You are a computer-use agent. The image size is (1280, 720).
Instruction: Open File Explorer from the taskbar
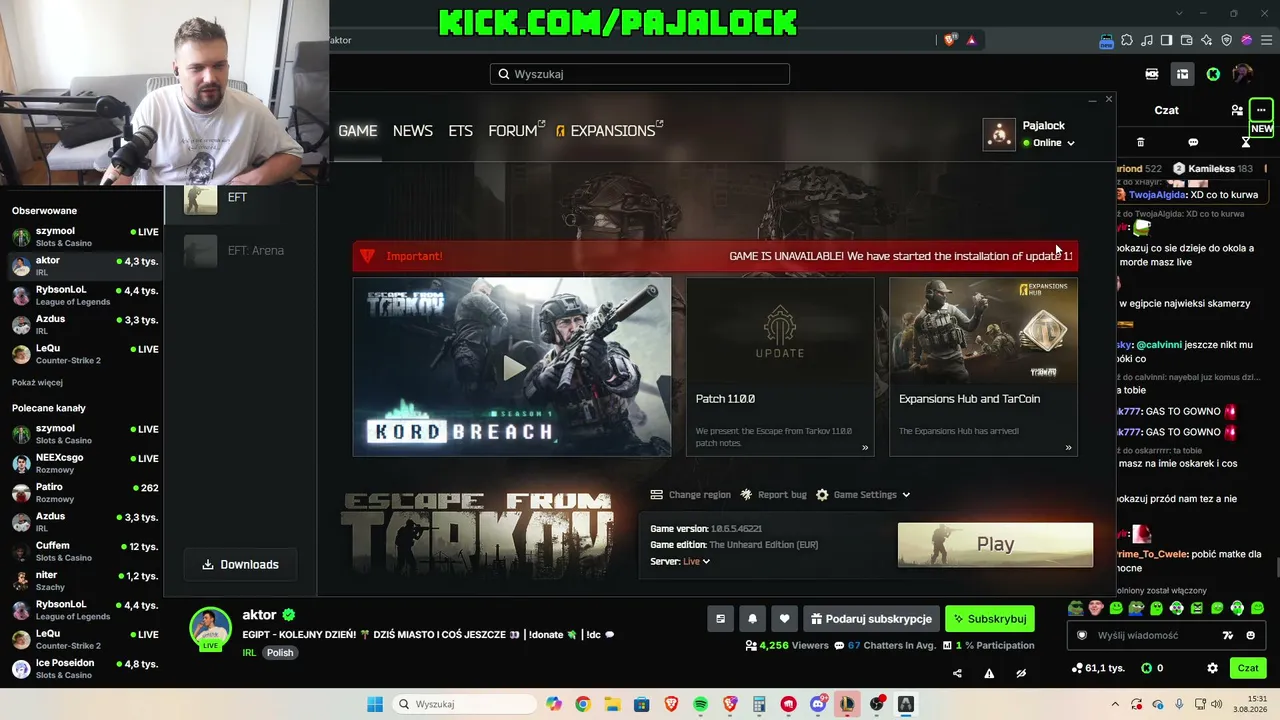[612, 704]
